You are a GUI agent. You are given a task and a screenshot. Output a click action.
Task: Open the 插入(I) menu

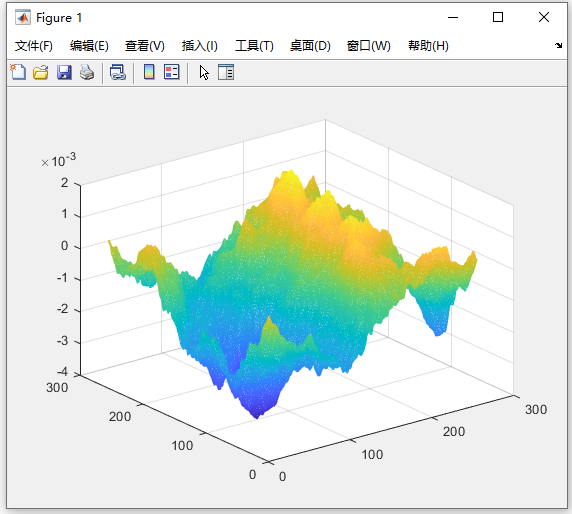pos(200,46)
